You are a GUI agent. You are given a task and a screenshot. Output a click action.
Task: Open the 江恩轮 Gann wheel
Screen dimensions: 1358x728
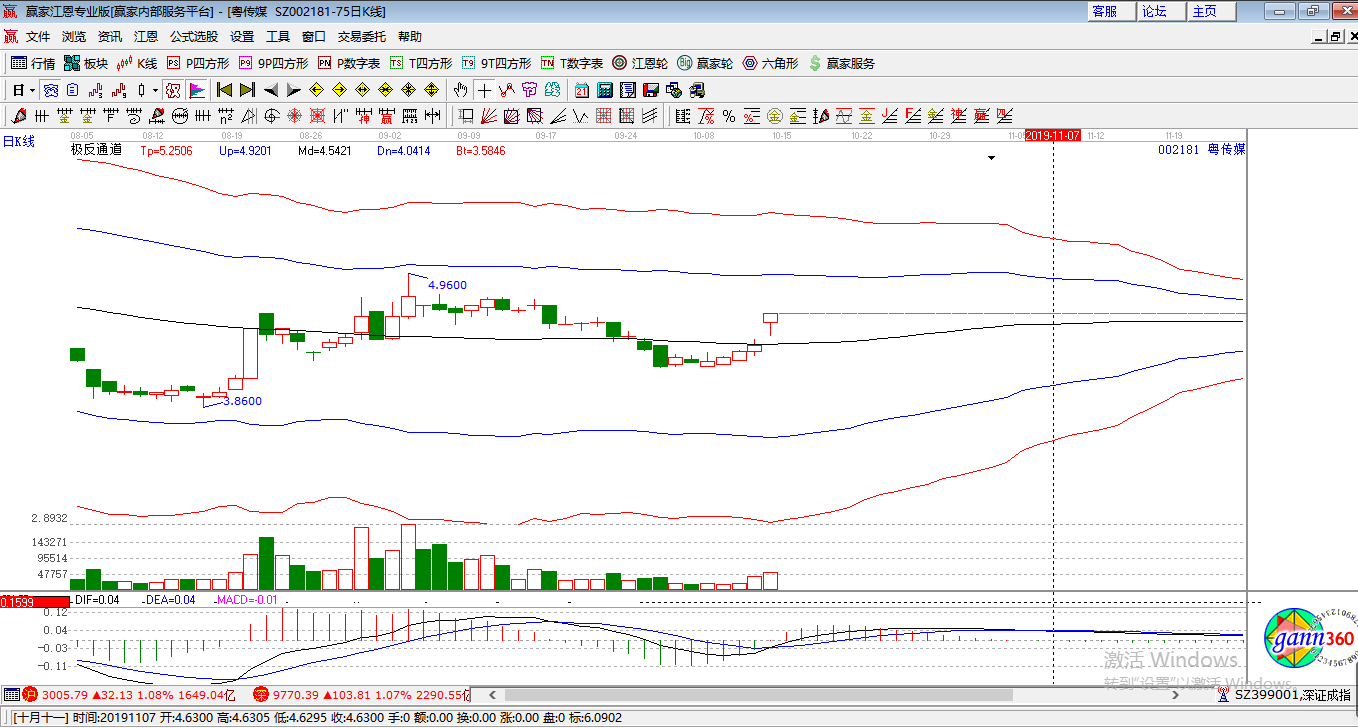(x=640, y=63)
